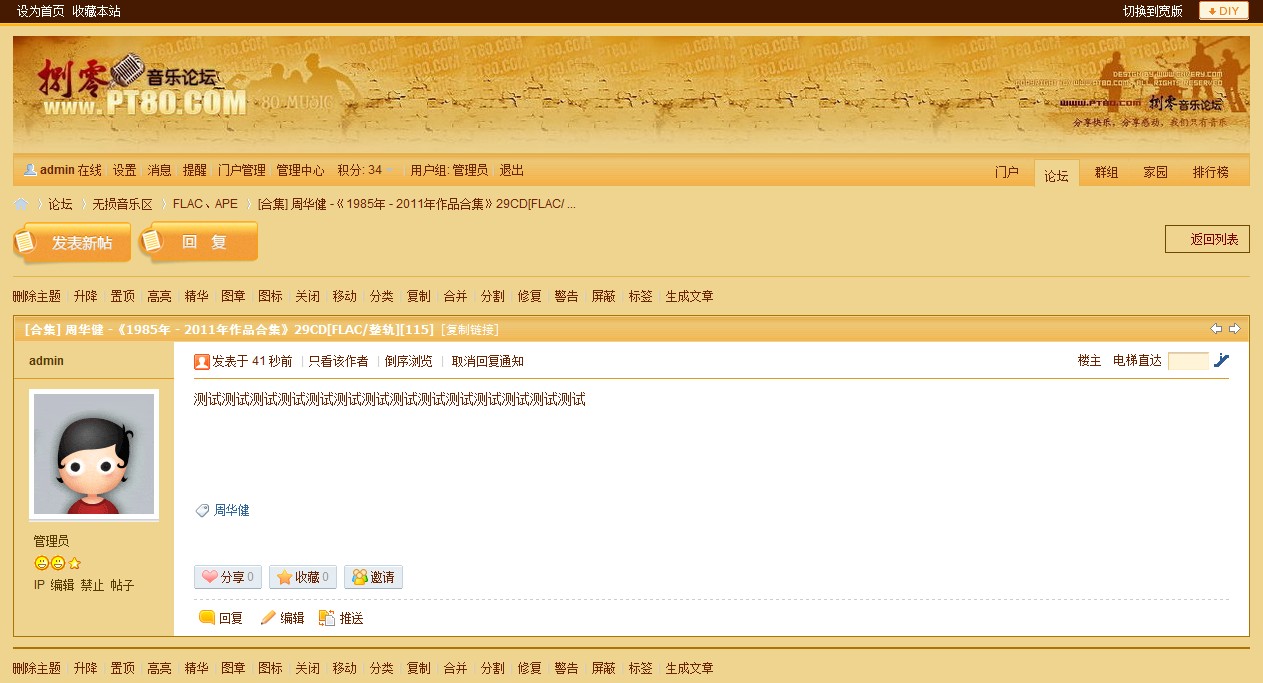Screen dimensions: 1263x683
Task: Click the 邀请 invite friends button
Action: (373, 577)
